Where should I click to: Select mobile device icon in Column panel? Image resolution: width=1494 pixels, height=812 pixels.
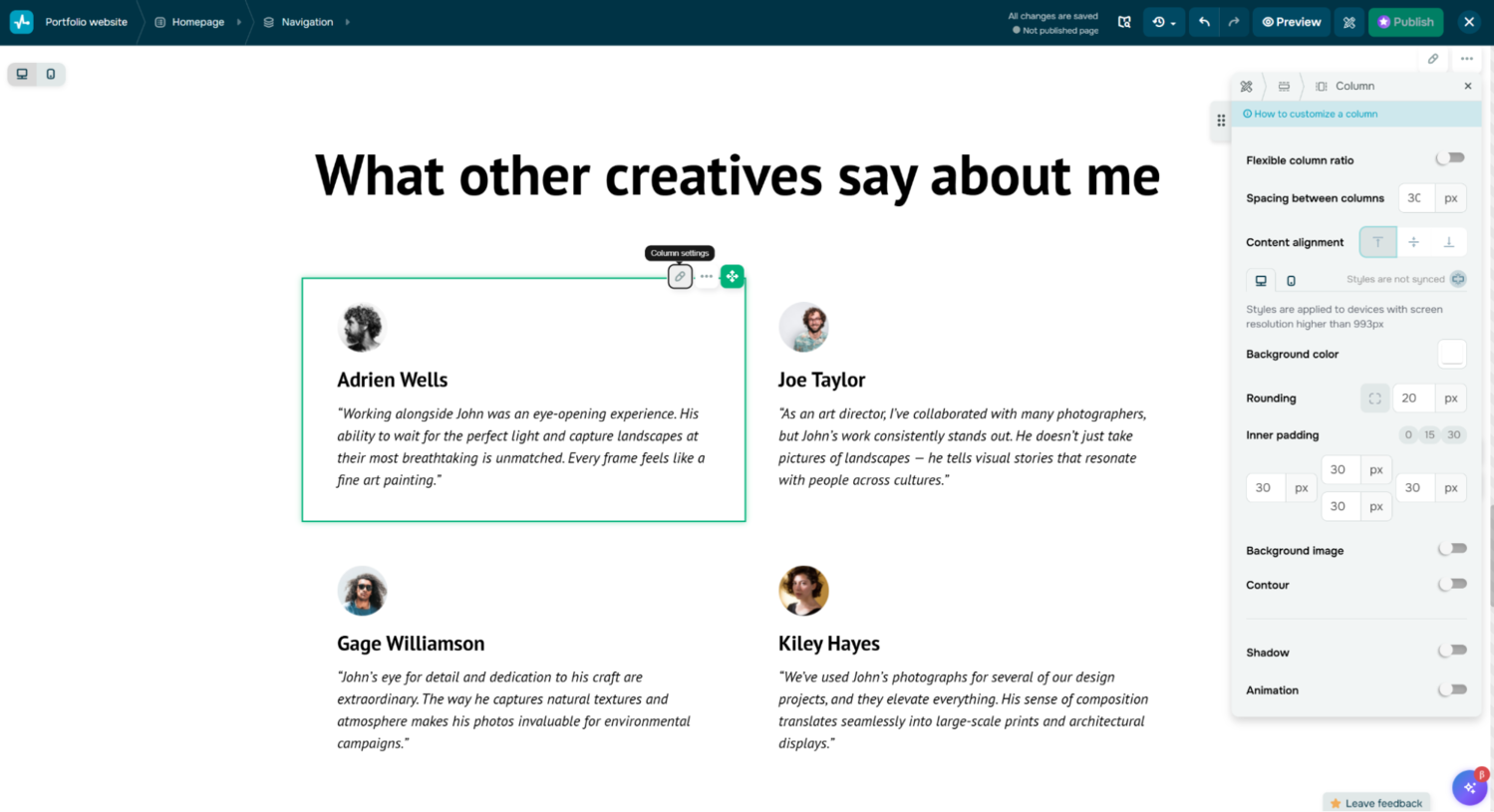pos(1290,280)
